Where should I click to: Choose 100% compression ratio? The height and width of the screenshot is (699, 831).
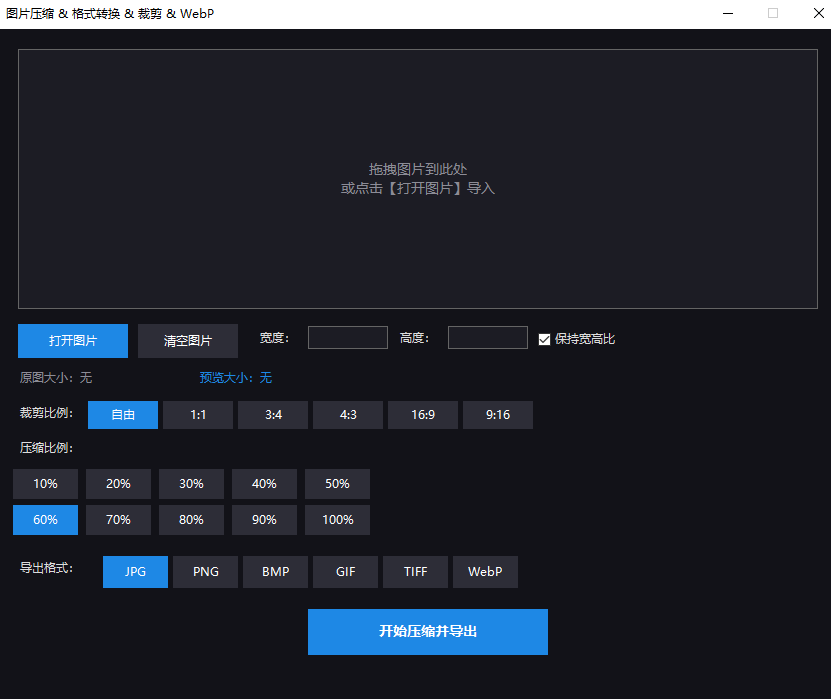point(337,520)
